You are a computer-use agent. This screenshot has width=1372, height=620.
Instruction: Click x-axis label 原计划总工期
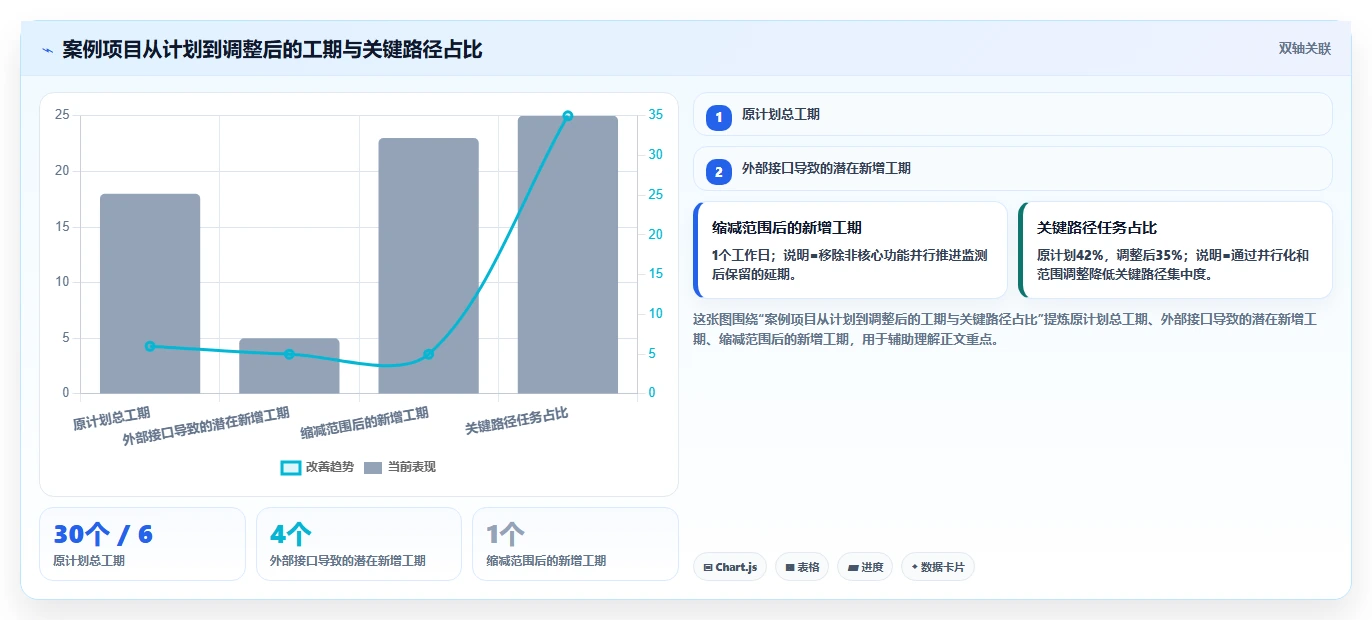click(x=112, y=419)
